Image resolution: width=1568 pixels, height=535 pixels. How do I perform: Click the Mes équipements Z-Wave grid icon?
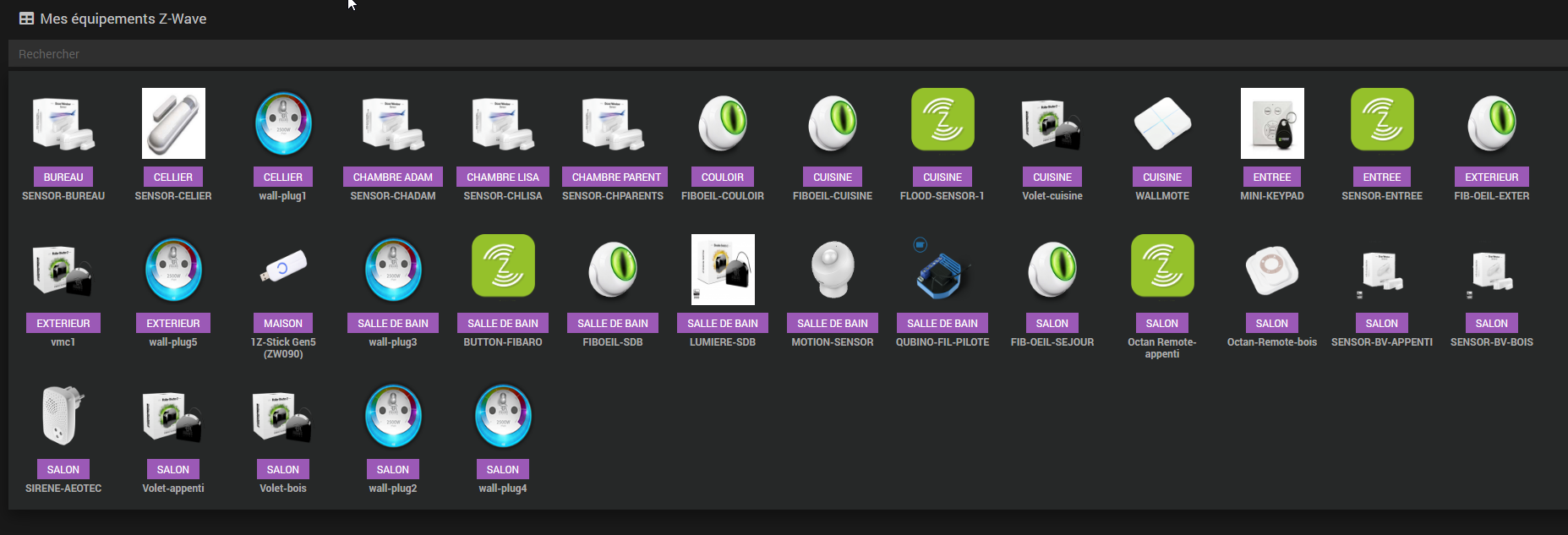(27, 19)
